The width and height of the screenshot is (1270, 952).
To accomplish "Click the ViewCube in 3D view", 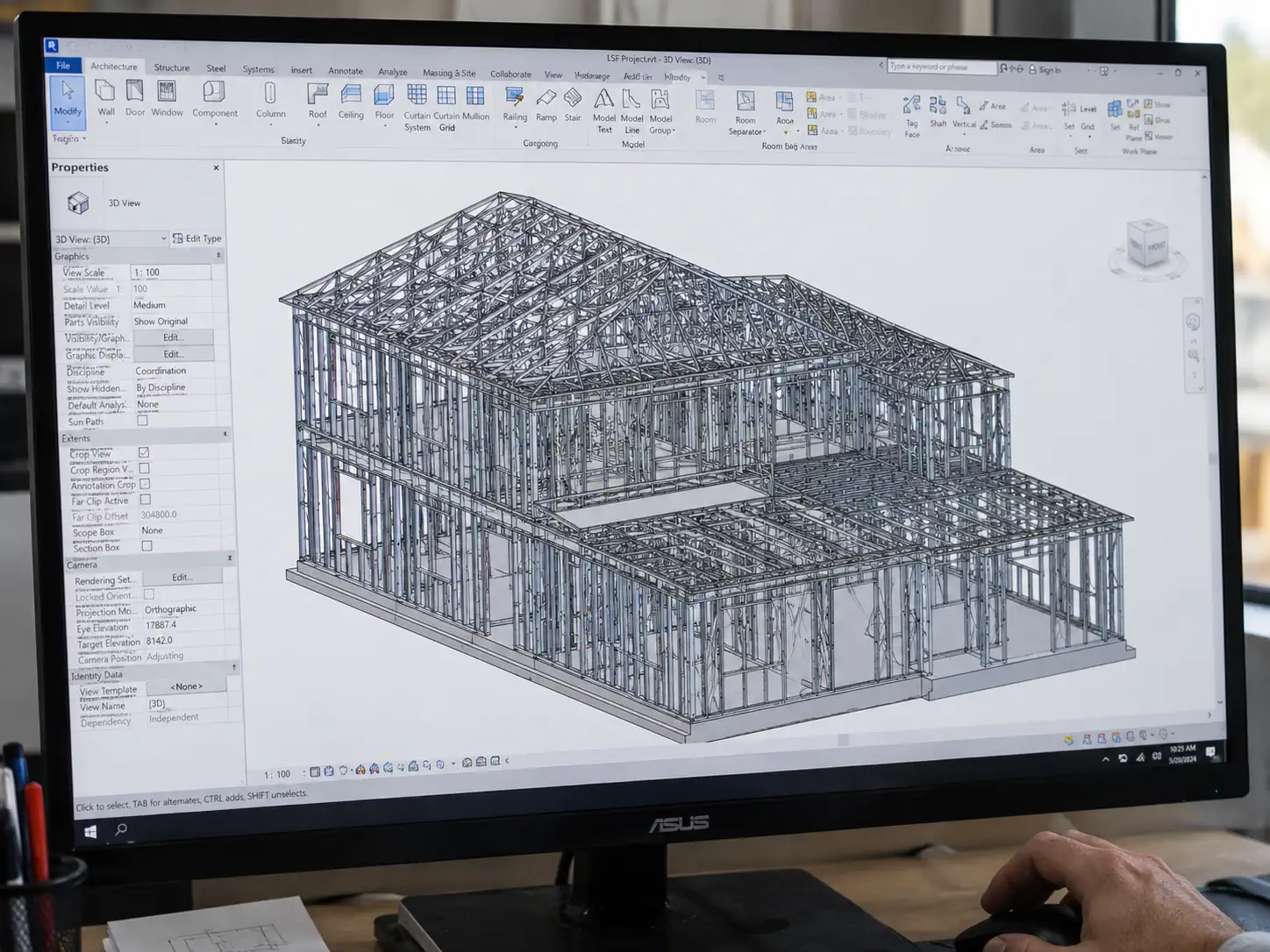I will point(1147,245).
